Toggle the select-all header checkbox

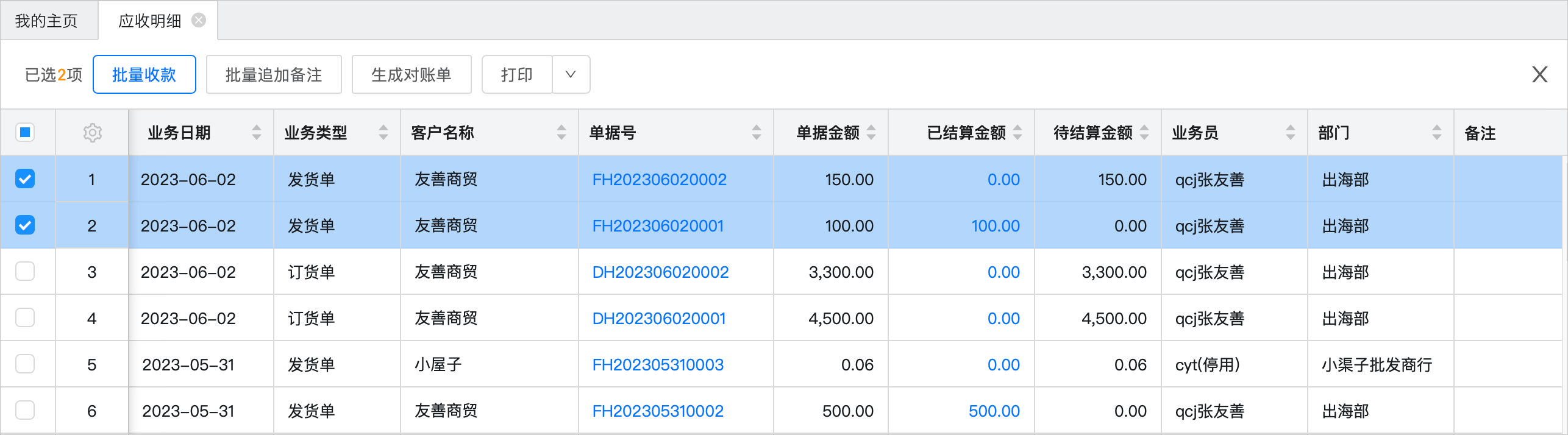[x=25, y=132]
